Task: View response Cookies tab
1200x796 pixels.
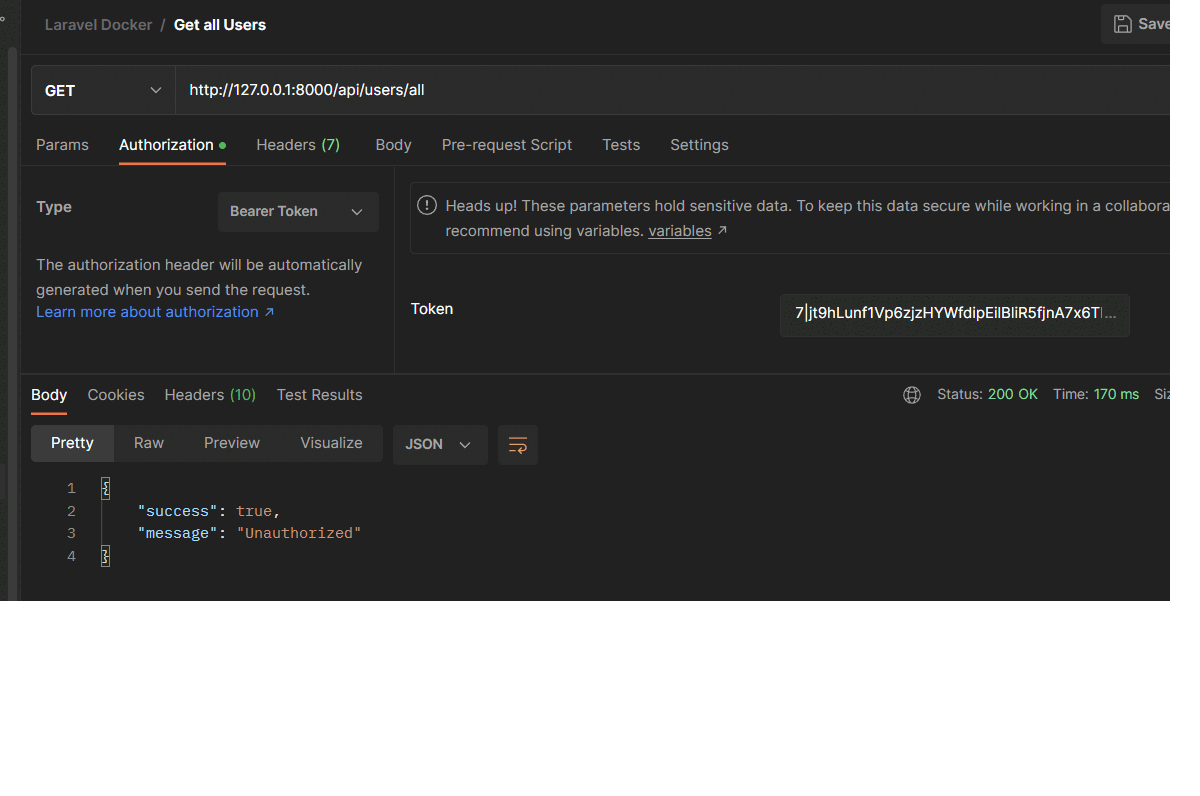Action: (x=115, y=394)
